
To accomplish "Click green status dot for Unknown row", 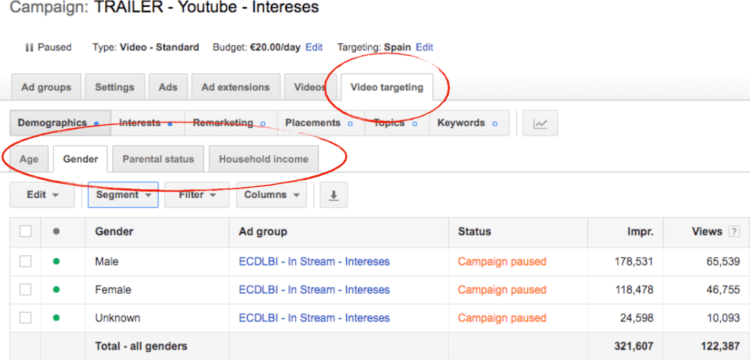I will click(x=56, y=318).
